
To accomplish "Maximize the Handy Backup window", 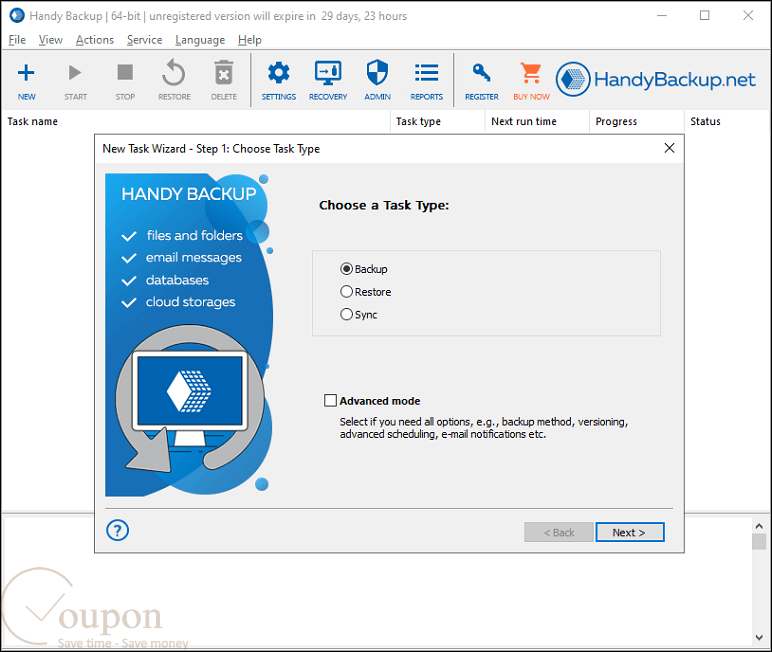I will (x=705, y=16).
